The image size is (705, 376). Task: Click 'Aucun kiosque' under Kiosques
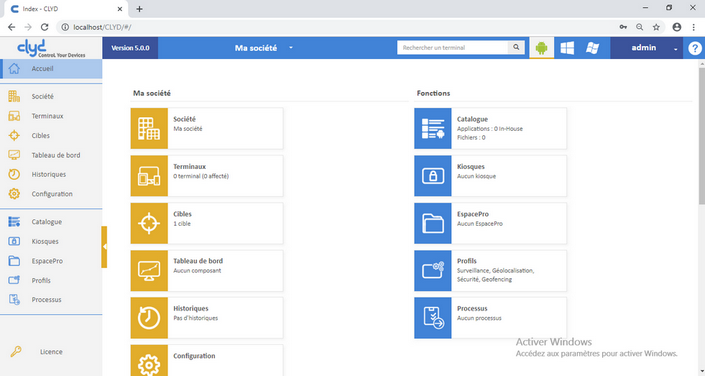click(x=477, y=176)
